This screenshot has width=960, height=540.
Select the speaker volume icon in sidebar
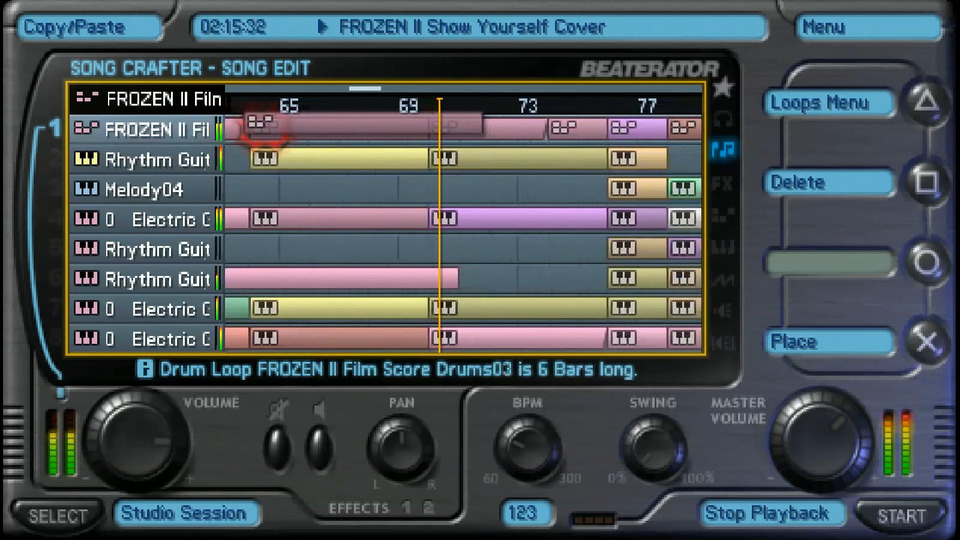coord(723,311)
